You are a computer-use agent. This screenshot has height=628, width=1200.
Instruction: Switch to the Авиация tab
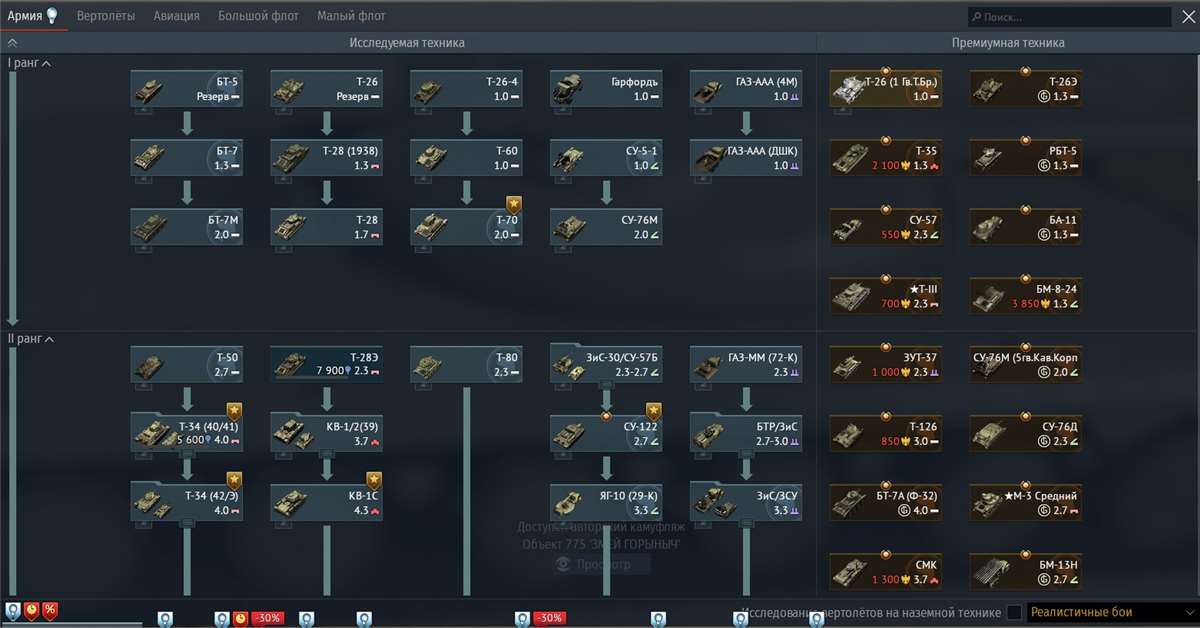[x=176, y=15]
